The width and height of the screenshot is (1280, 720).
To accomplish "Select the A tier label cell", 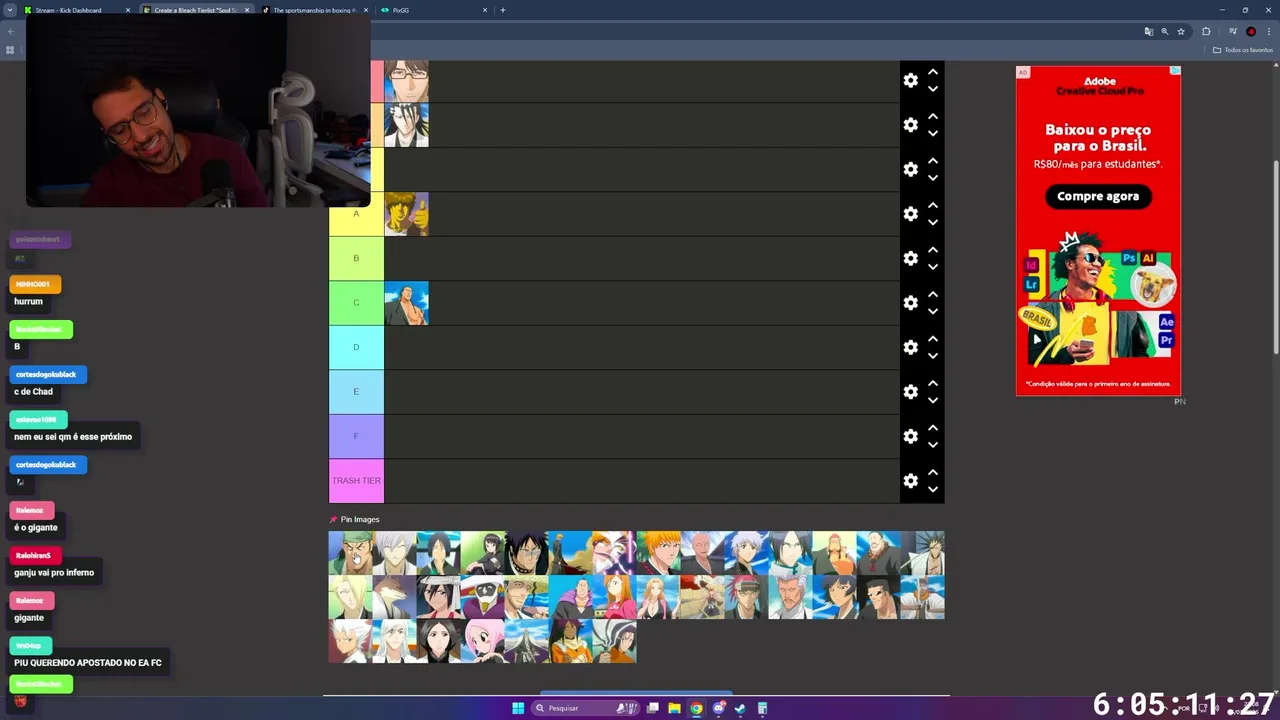I will (x=356, y=214).
